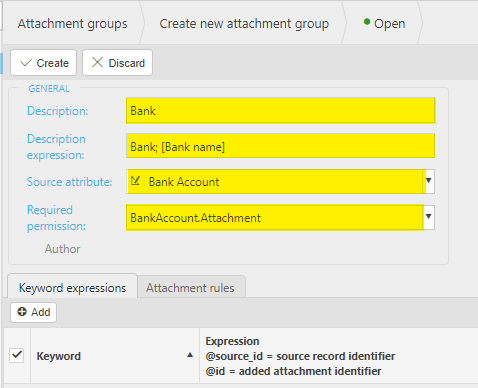The image size is (478, 388).
Task: Click the checkmark icon on Create
Action: pos(26,63)
